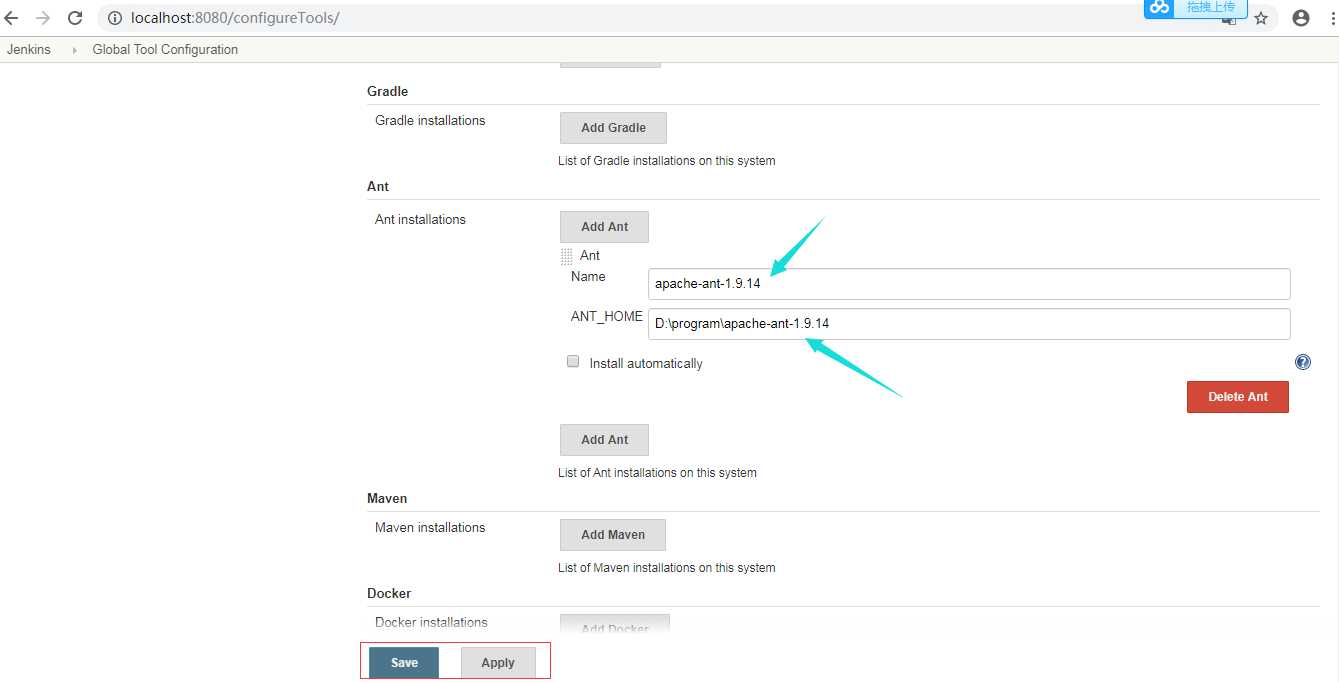
Task: Click the Gradle section heading
Action: point(387,92)
